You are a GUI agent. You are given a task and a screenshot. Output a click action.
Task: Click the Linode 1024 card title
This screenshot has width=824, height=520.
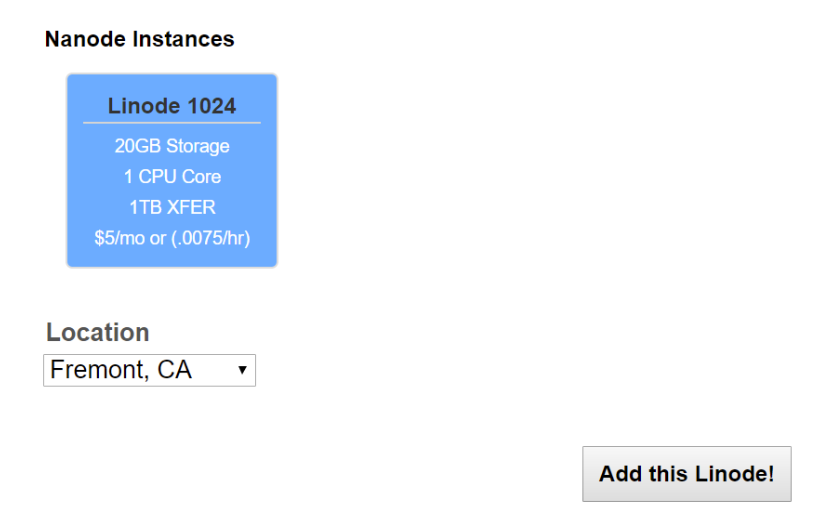coord(171,106)
